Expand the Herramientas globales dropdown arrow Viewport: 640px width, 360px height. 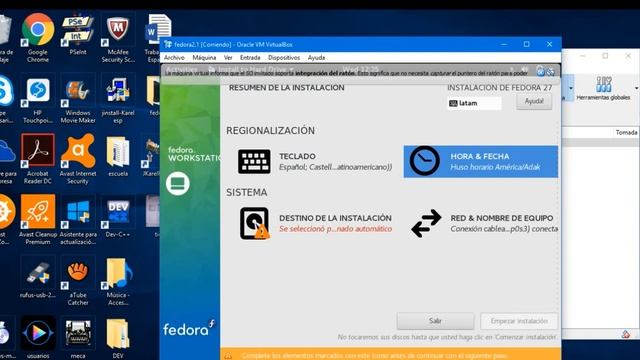636,88
